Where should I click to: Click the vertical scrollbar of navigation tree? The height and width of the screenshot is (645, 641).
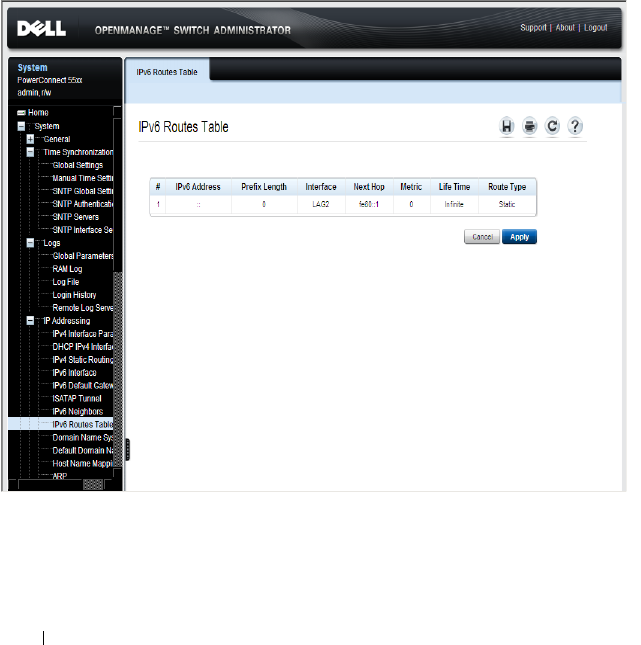118,292
